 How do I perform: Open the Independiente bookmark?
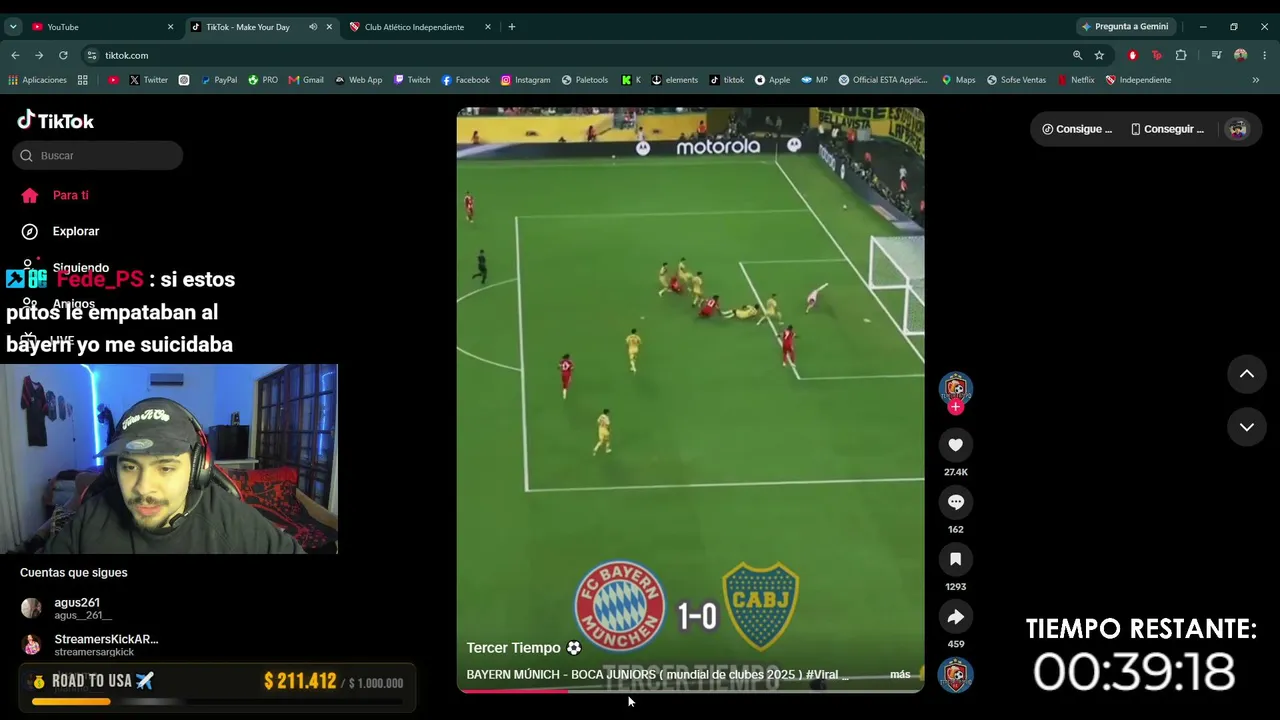pos(1138,80)
